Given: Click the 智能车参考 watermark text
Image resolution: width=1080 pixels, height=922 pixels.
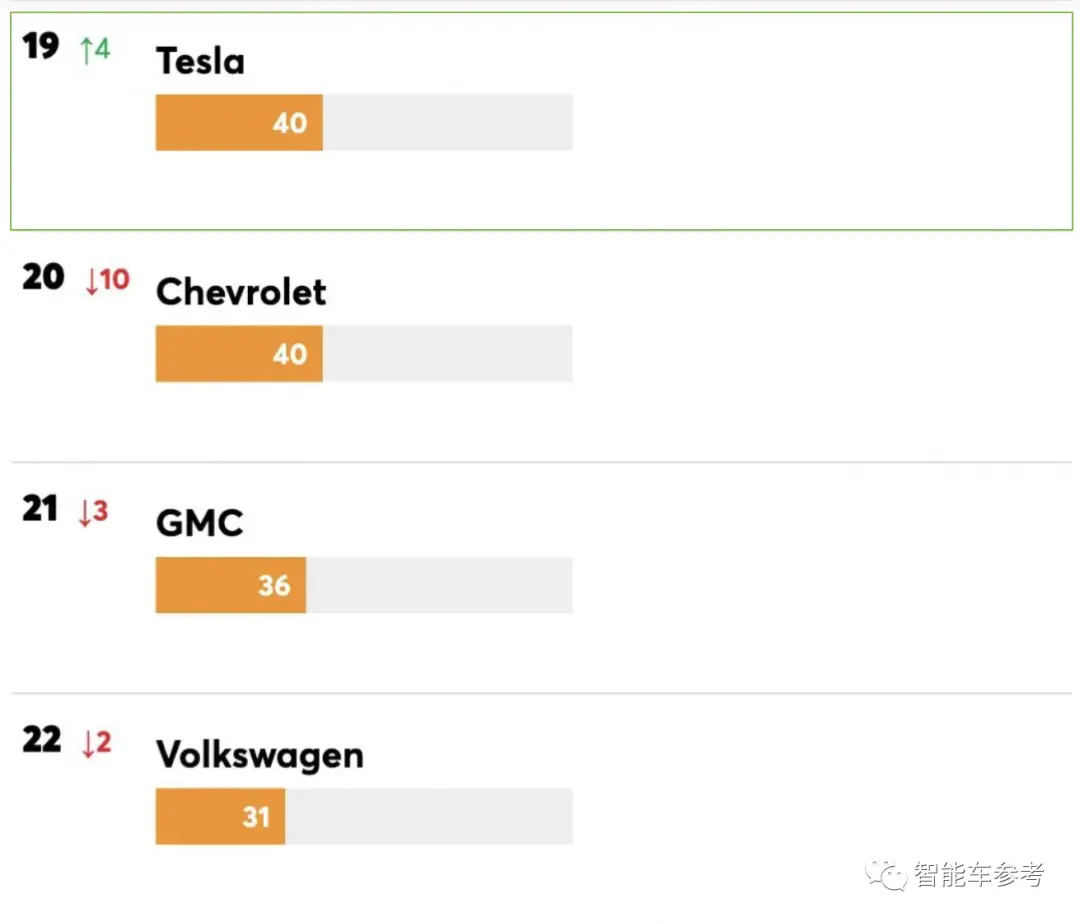Looking at the screenshot, I should click(978, 875).
